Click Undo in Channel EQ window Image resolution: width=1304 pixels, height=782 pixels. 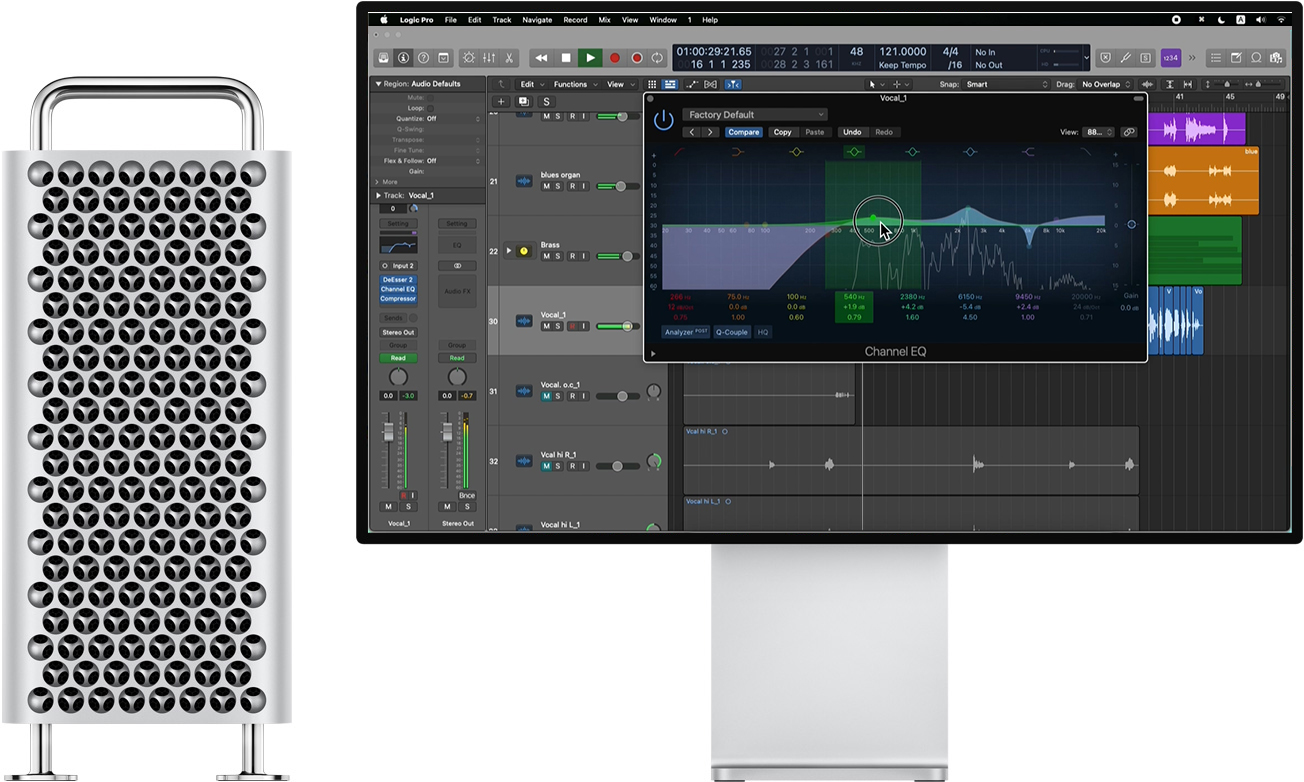coord(852,132)
